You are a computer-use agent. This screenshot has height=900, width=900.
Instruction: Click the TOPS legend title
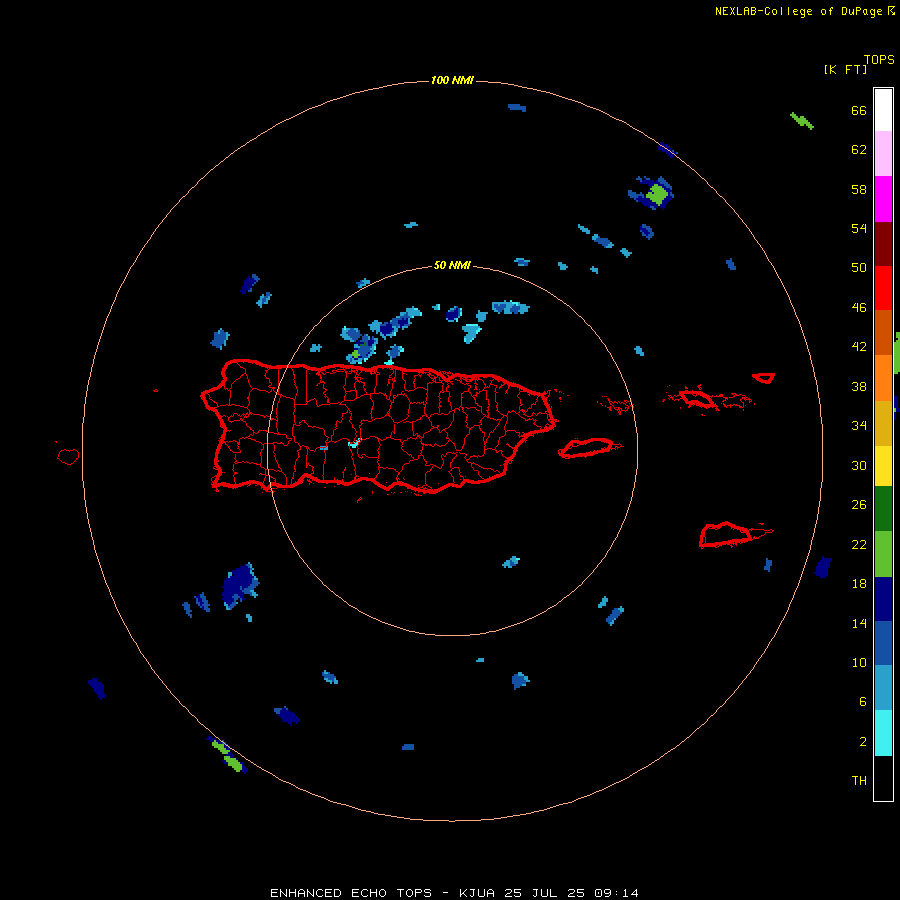(879, 59)
